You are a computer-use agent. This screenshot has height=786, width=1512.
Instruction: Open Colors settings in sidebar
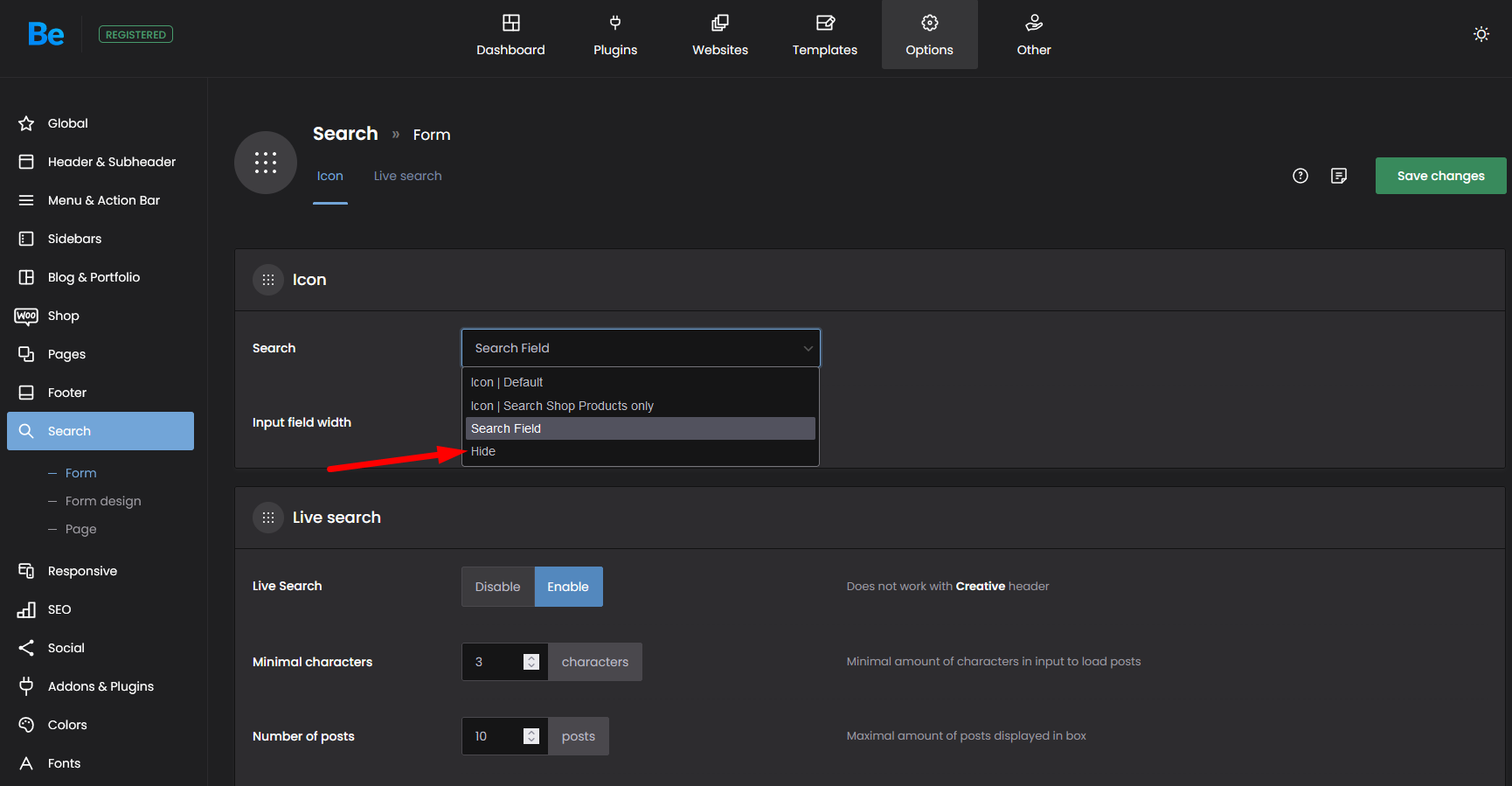coord(101,725)
